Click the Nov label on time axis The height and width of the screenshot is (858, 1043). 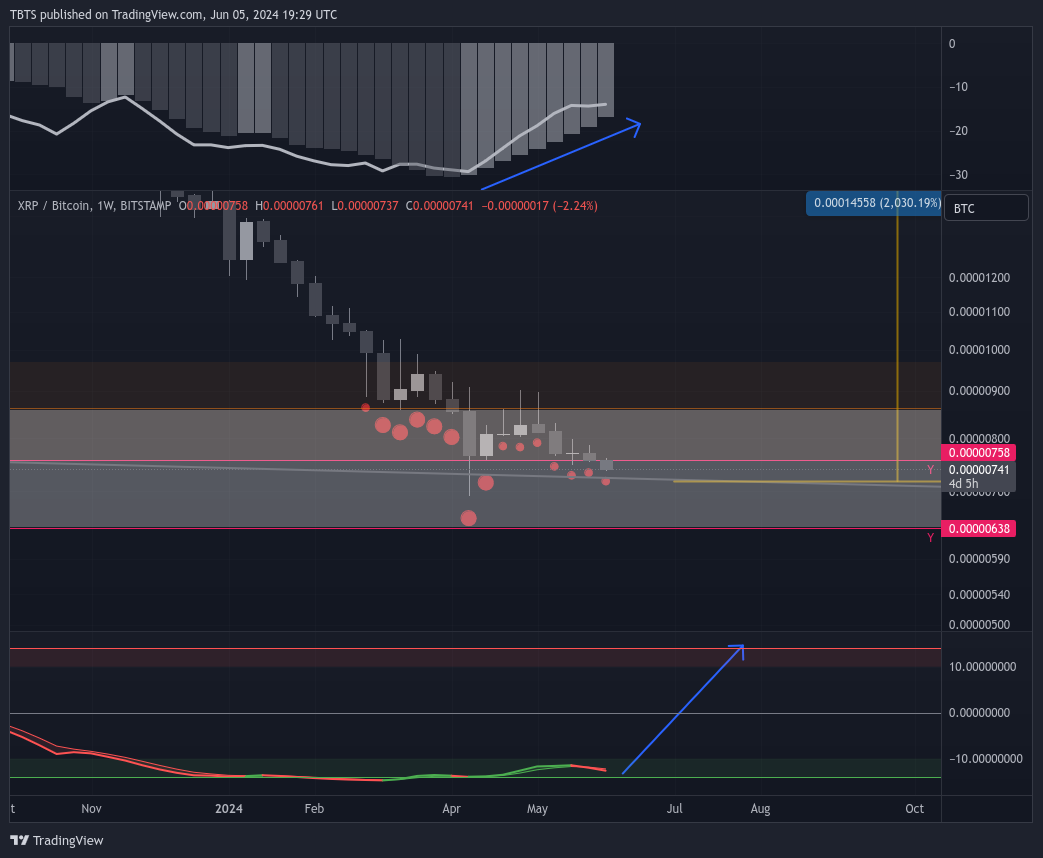91,809
